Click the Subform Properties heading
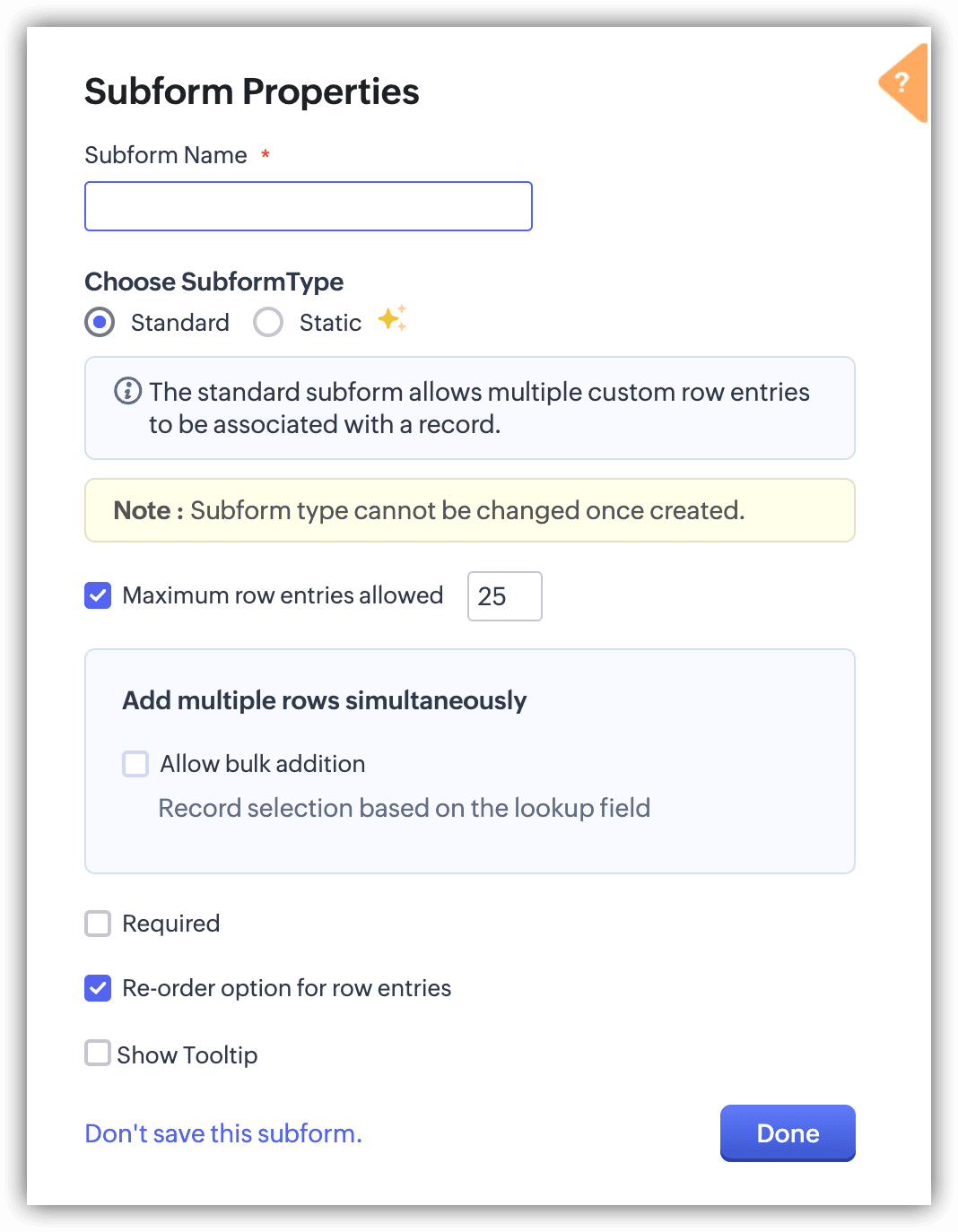Viewport: 958px width, 1232px height. (252, 91)
